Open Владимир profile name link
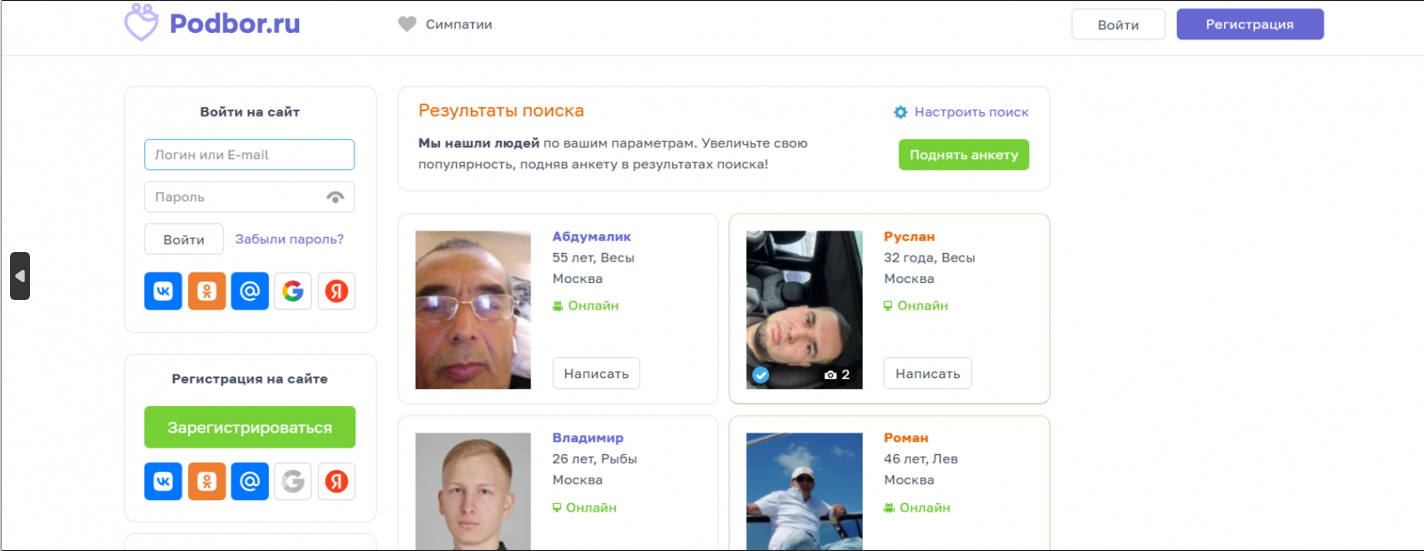 [588, 438]
